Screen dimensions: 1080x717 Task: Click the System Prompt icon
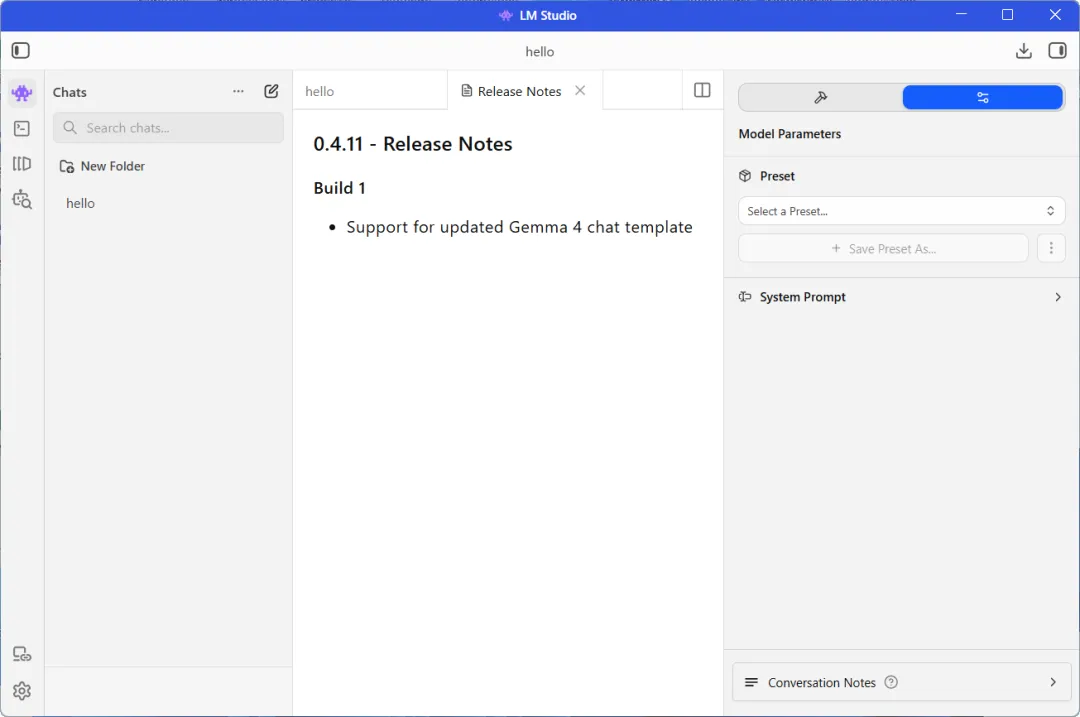(x=745, y=297)
